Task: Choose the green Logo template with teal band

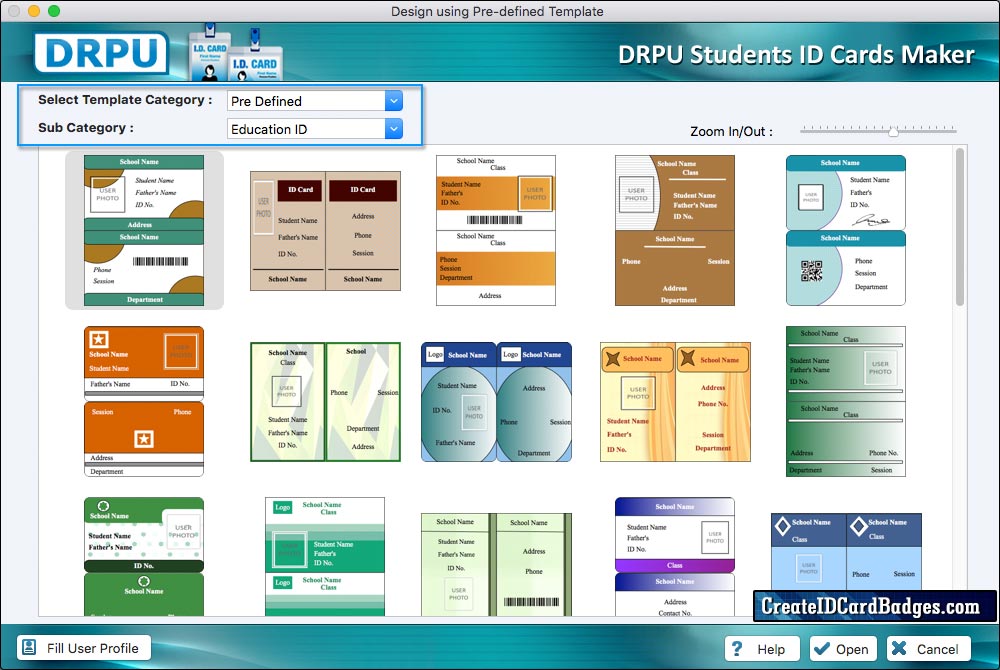Action: (325, 557)
